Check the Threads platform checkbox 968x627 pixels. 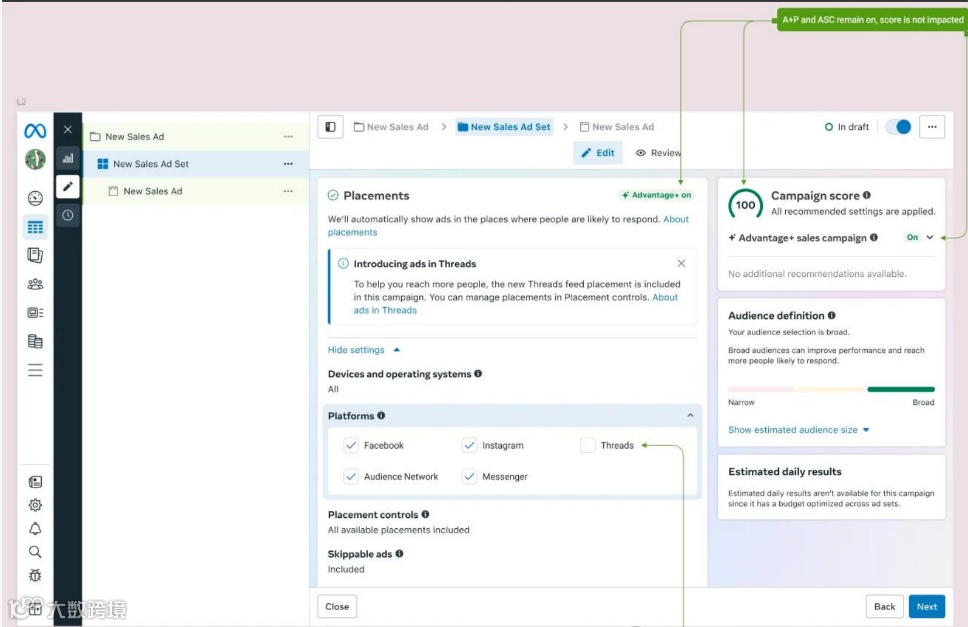pos(588,445)
